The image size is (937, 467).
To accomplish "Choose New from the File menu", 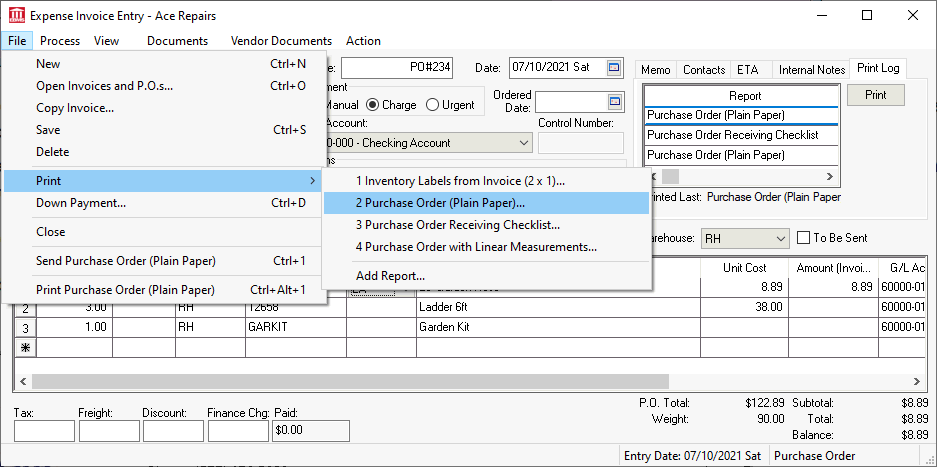I will coord(164,64).
